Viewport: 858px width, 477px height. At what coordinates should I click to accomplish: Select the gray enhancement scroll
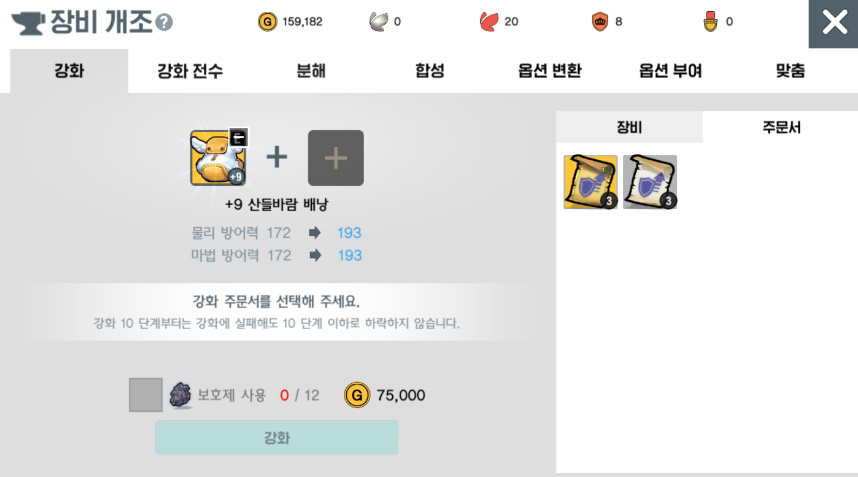(650, 182)
